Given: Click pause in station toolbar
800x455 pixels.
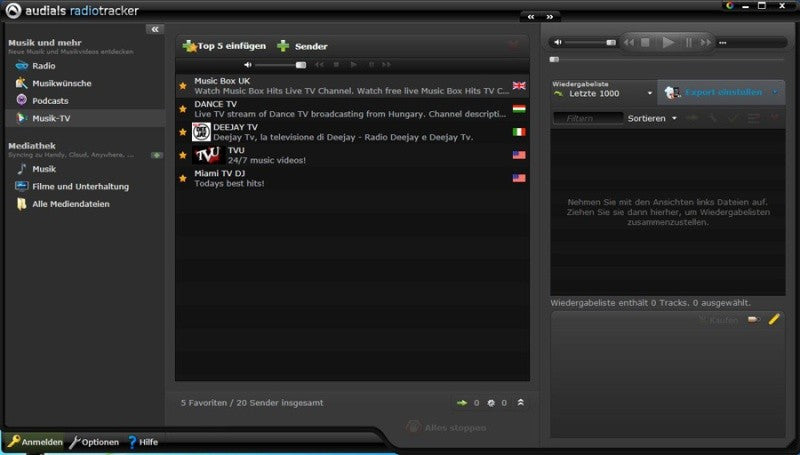Looking at the screenshot, I should [371, 65].
